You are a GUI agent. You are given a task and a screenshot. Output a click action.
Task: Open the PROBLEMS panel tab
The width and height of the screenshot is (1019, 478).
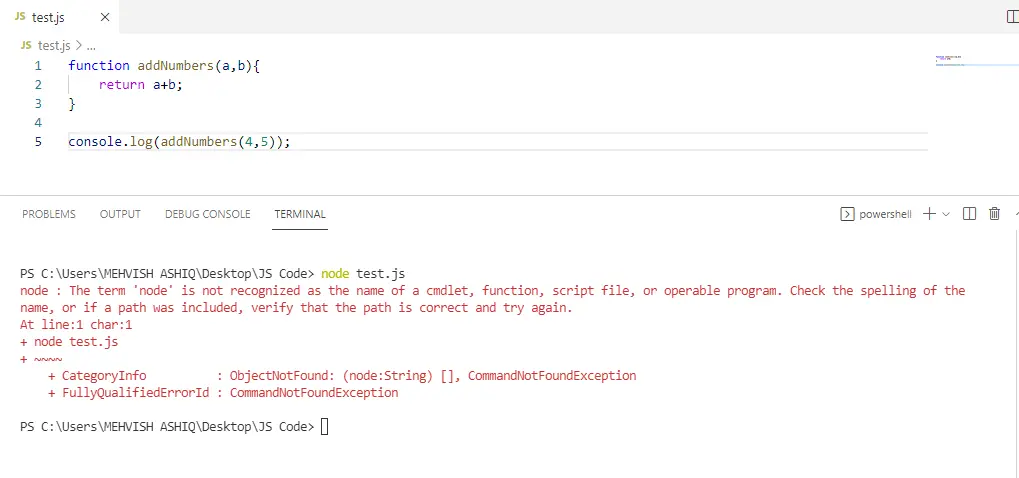click(49, 214)
